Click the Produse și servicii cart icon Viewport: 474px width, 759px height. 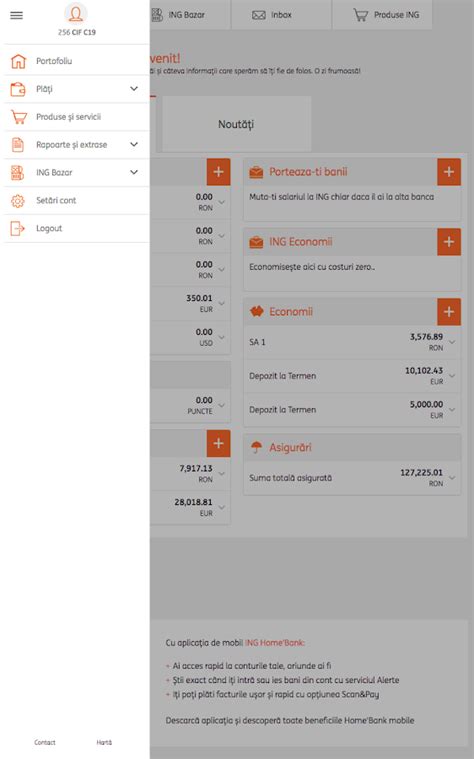pyautogui.click(x=18, y=117)
